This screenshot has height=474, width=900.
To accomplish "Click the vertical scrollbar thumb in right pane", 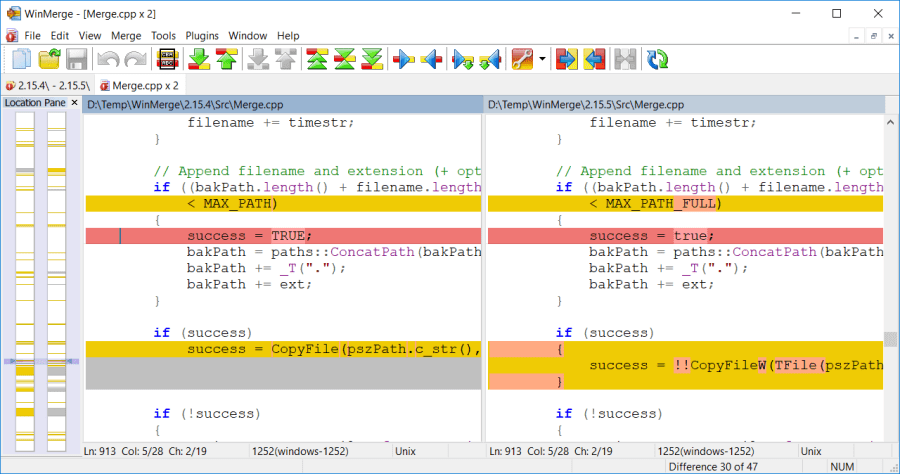I will click(890, 339).
